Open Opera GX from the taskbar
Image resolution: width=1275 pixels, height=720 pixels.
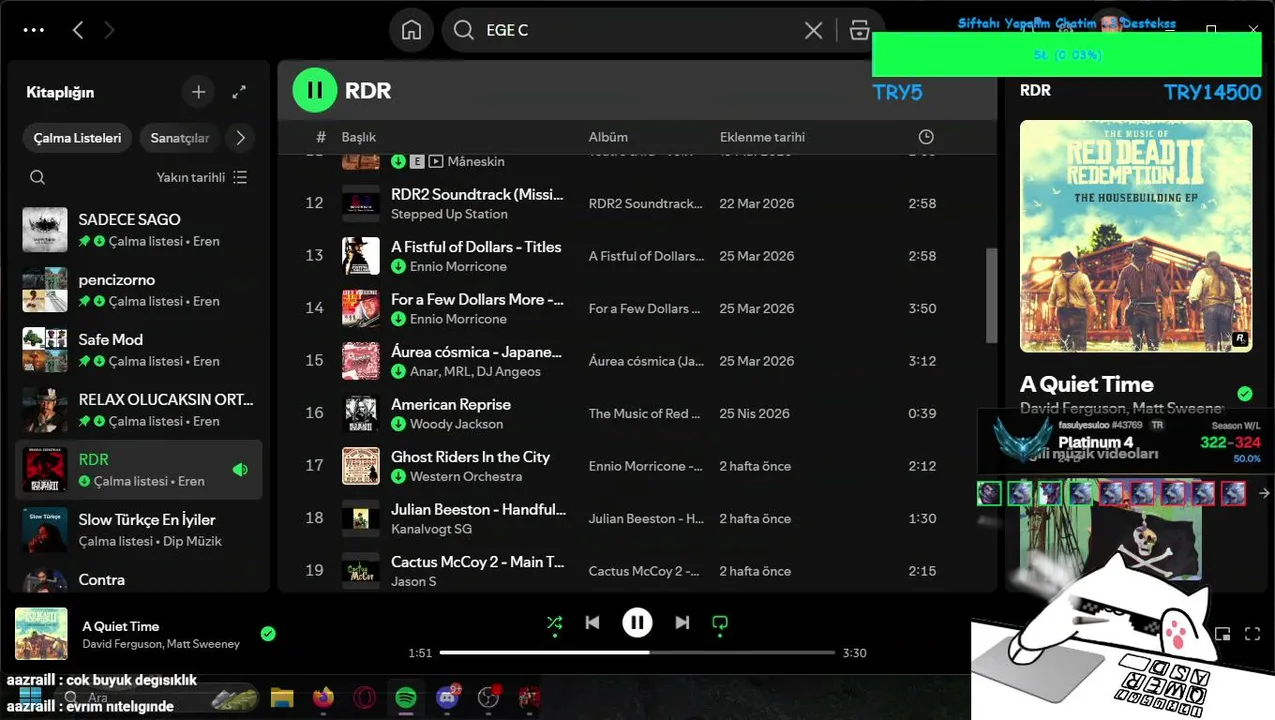(364, 697)
